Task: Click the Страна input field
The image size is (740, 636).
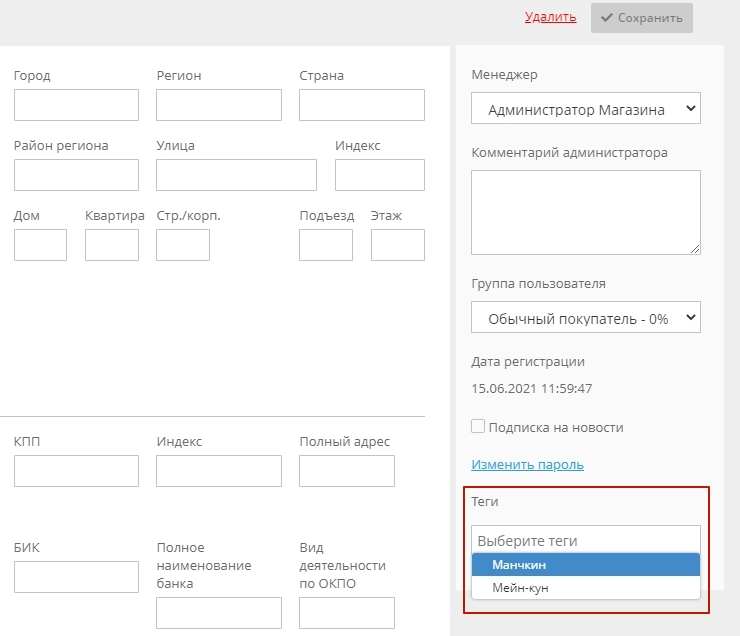Action: [x=361, y=105]
